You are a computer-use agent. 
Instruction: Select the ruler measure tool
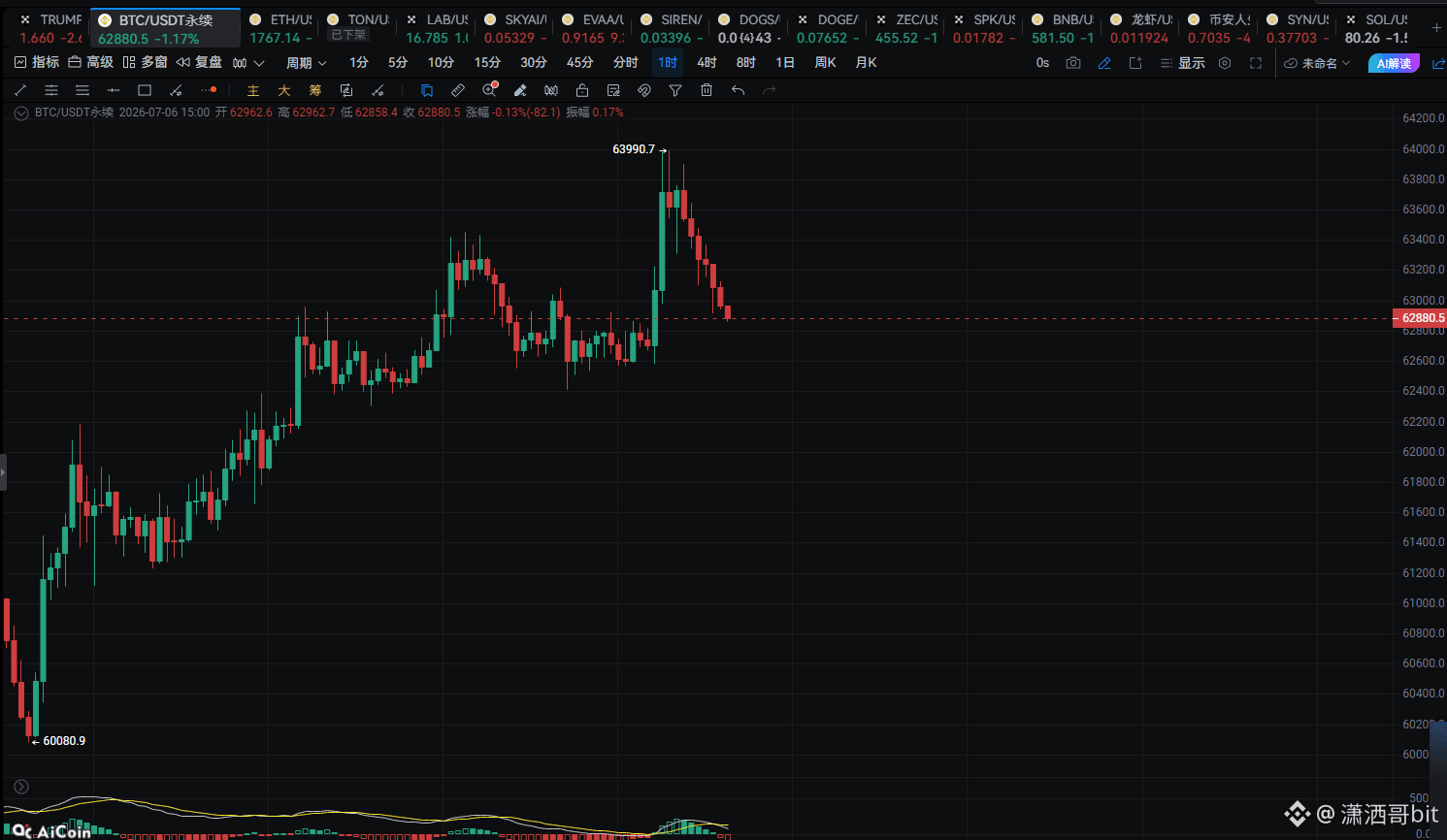tap(458, 90)
